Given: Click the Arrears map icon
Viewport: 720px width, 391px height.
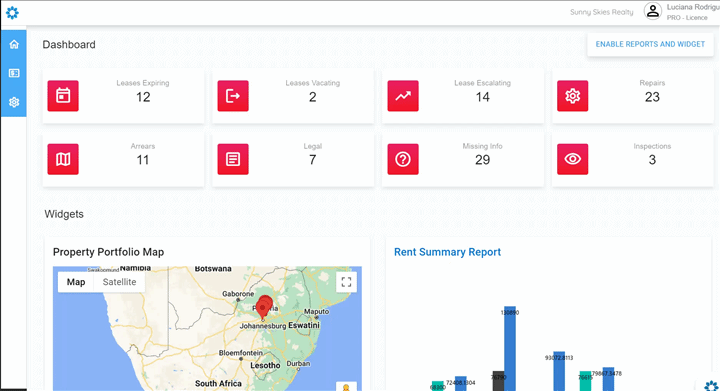Looking at the screenshot, I should coord(63,159).
